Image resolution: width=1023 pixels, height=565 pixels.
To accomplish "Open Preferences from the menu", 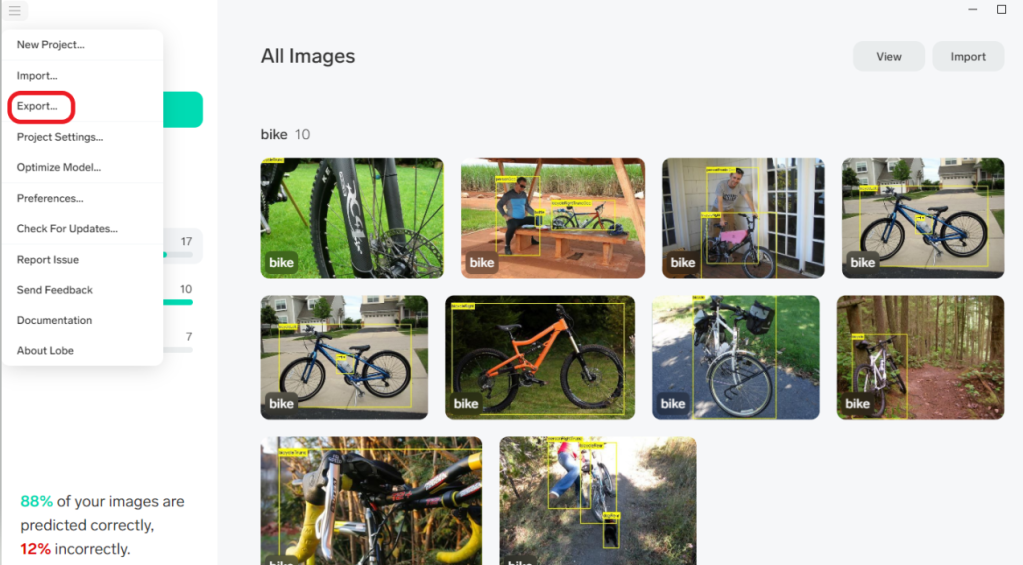I will (x=50, y=198).
